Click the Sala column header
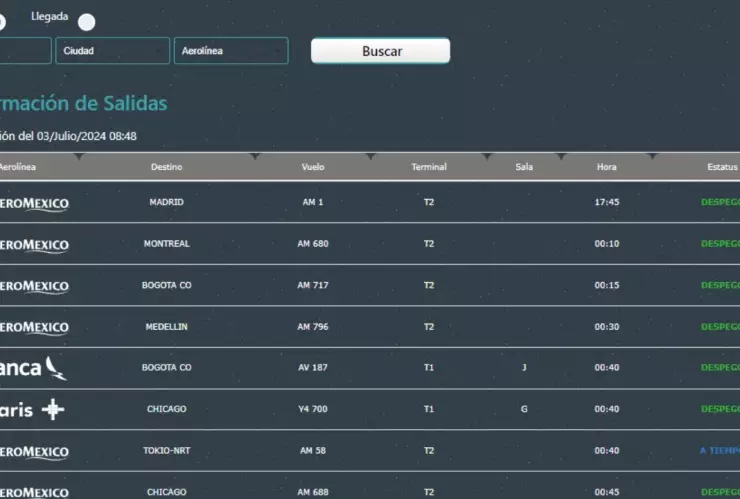 (x=524, y=167)
